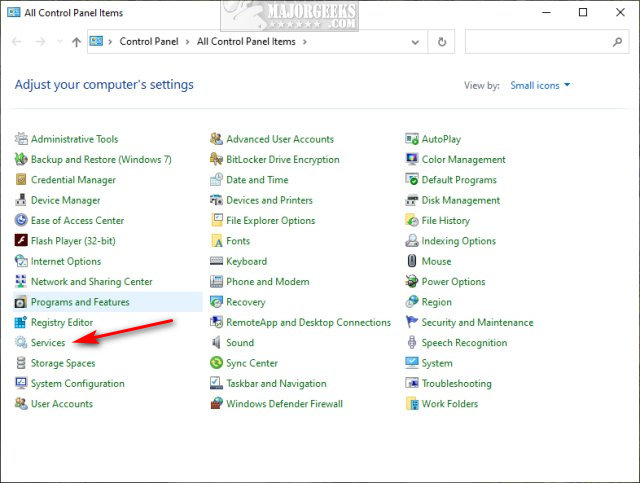Open Power Options icon
640x483 pixels.
click(412, 282)
